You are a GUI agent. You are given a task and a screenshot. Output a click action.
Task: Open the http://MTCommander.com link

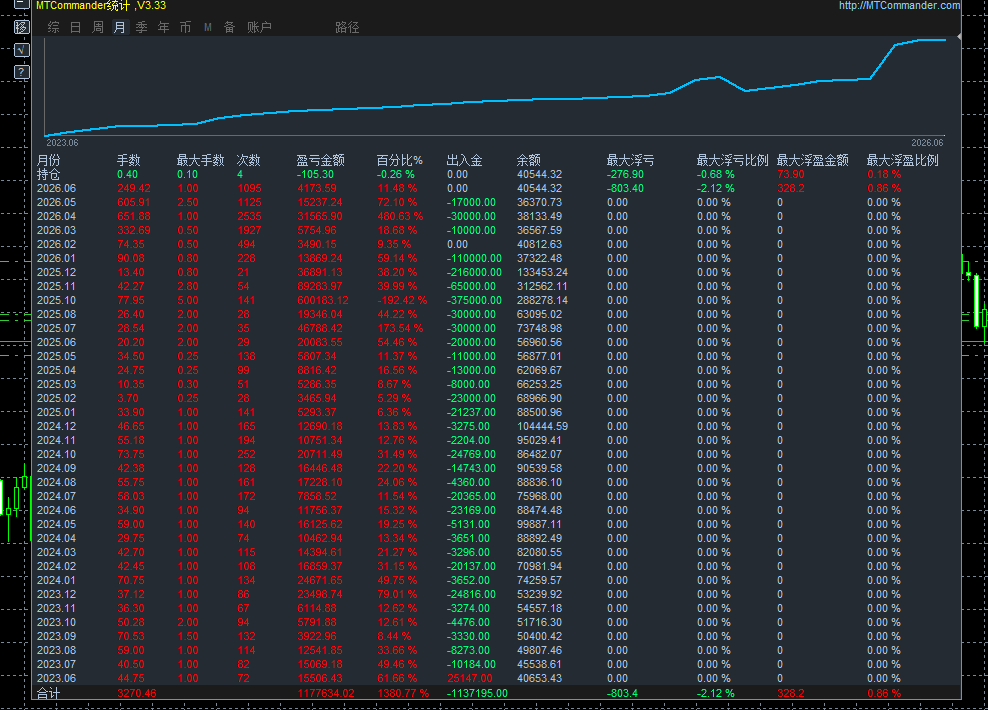coord(900,6)
